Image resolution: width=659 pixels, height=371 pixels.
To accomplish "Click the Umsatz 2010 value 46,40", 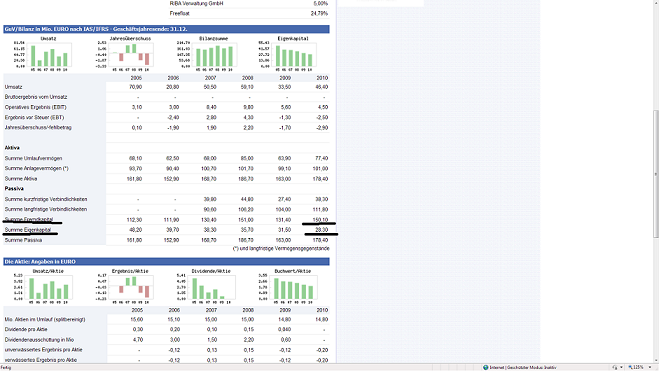I will click(x=322, y=87).
